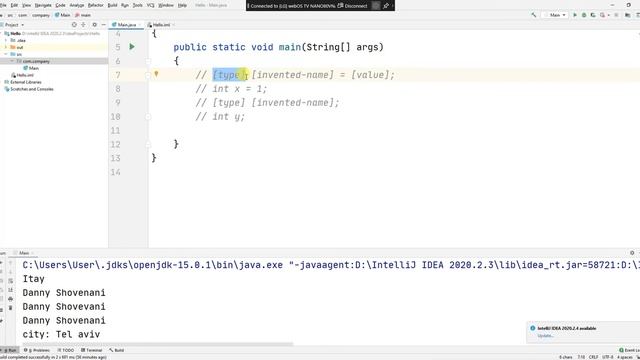Click the Stop icon in top toolbar
This screenshot has width=640, height=360.
pos(616,15)
